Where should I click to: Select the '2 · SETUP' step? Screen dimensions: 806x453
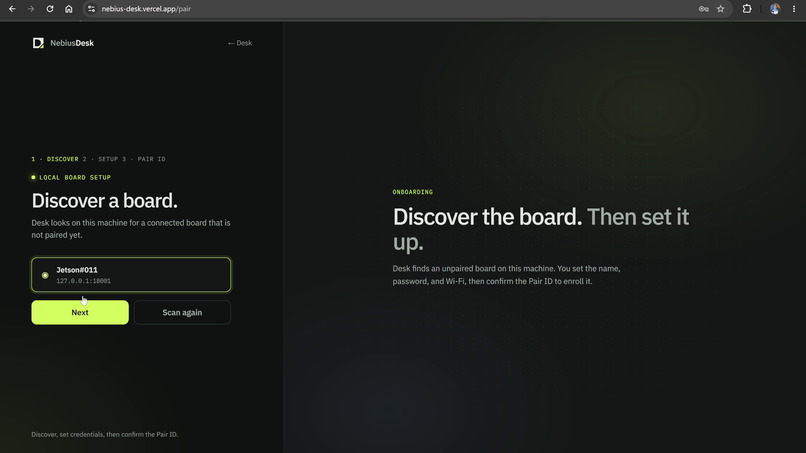100,159
